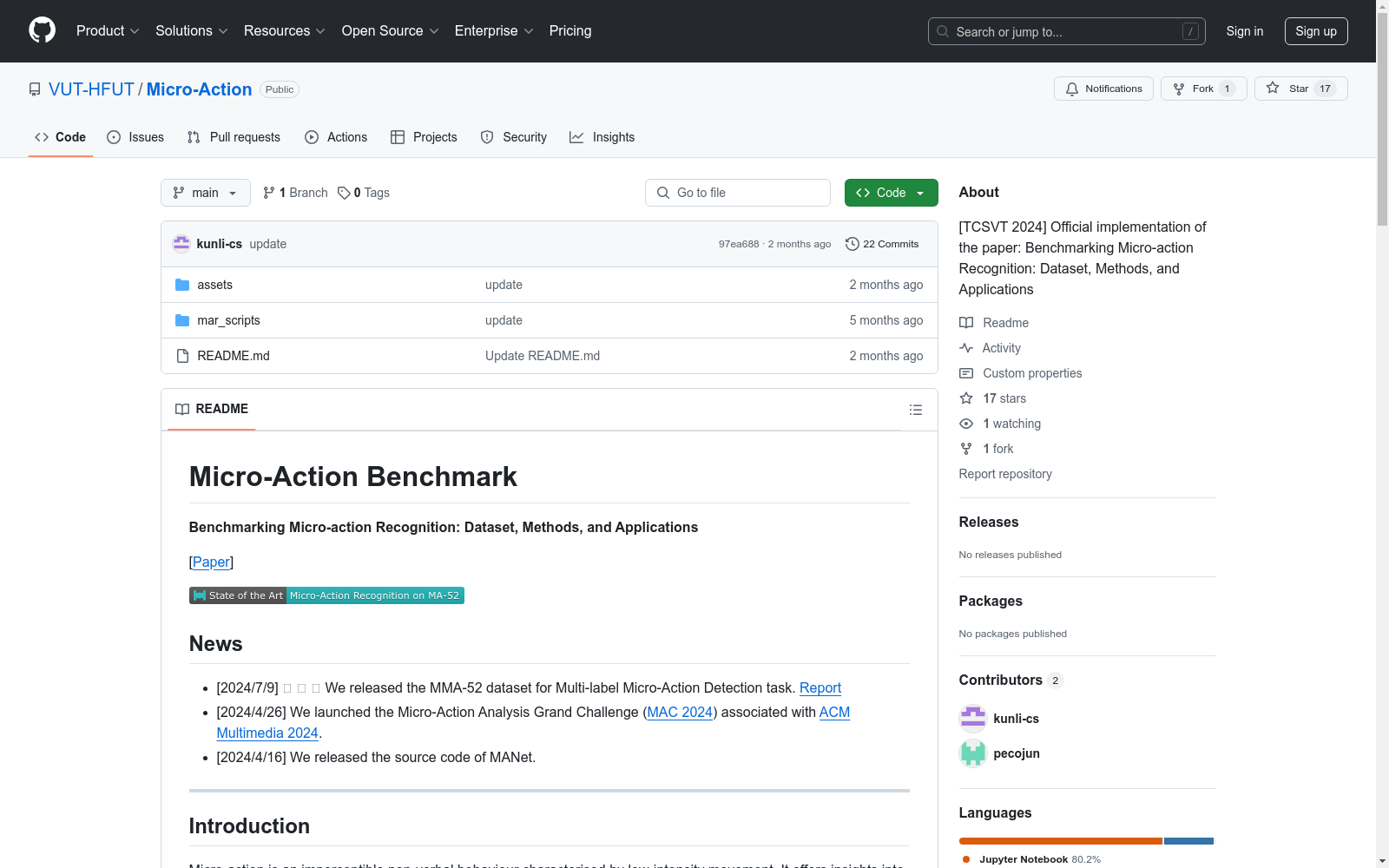Click the State of the Art badge
Viewport: 1389px width, 868px height.
point(326,595)
